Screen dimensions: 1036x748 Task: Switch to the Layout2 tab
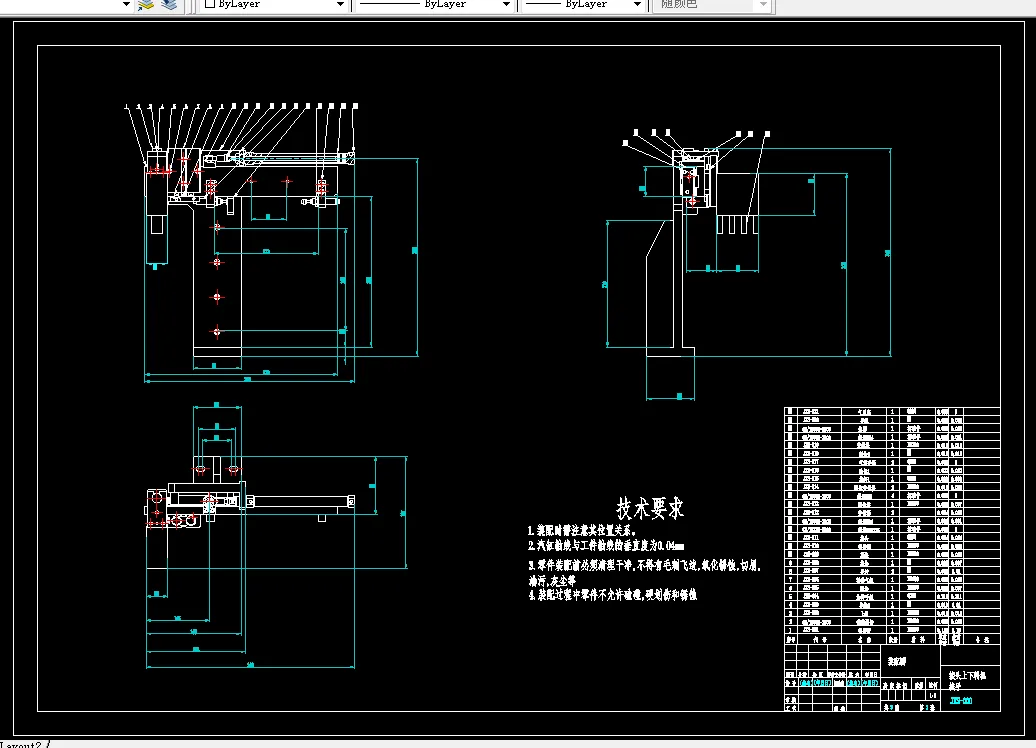22,744
